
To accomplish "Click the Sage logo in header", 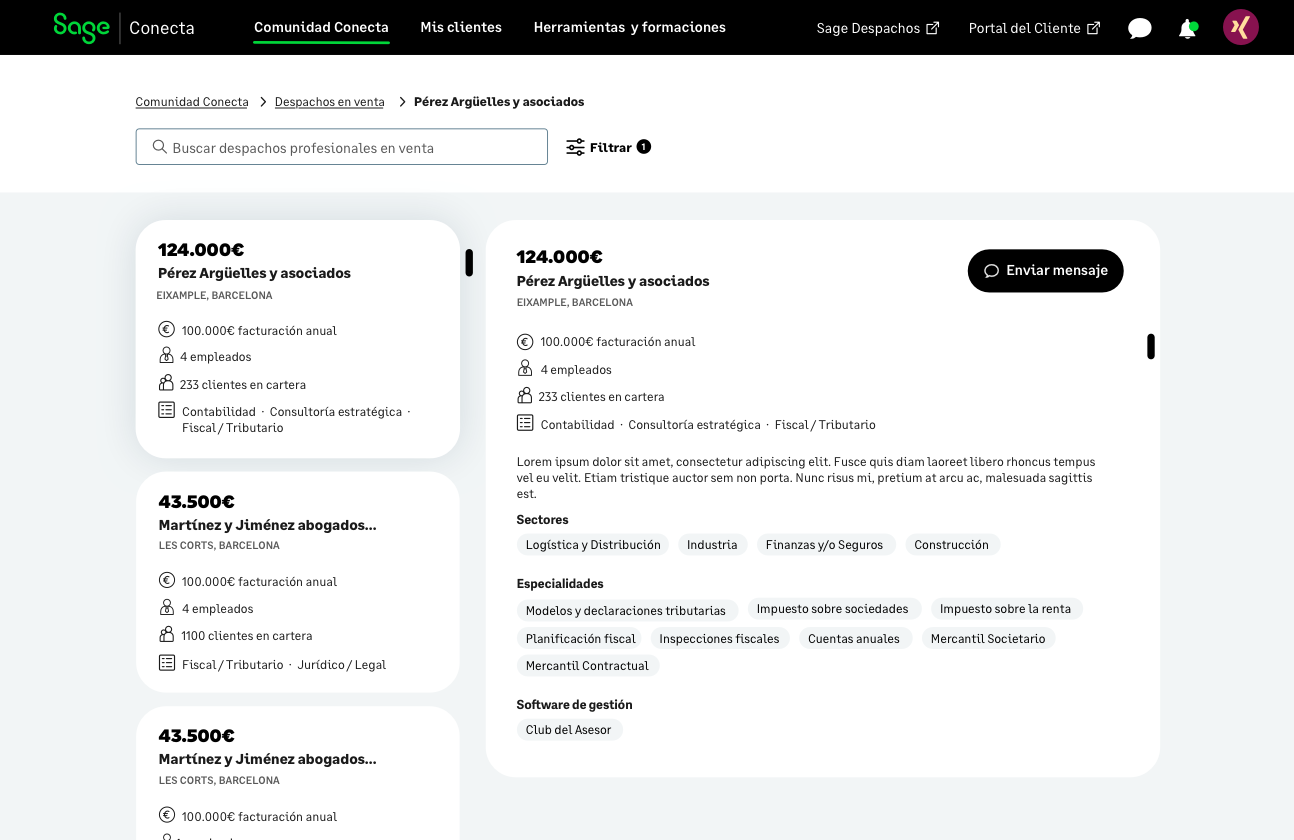I will click(x=81, y=27).
